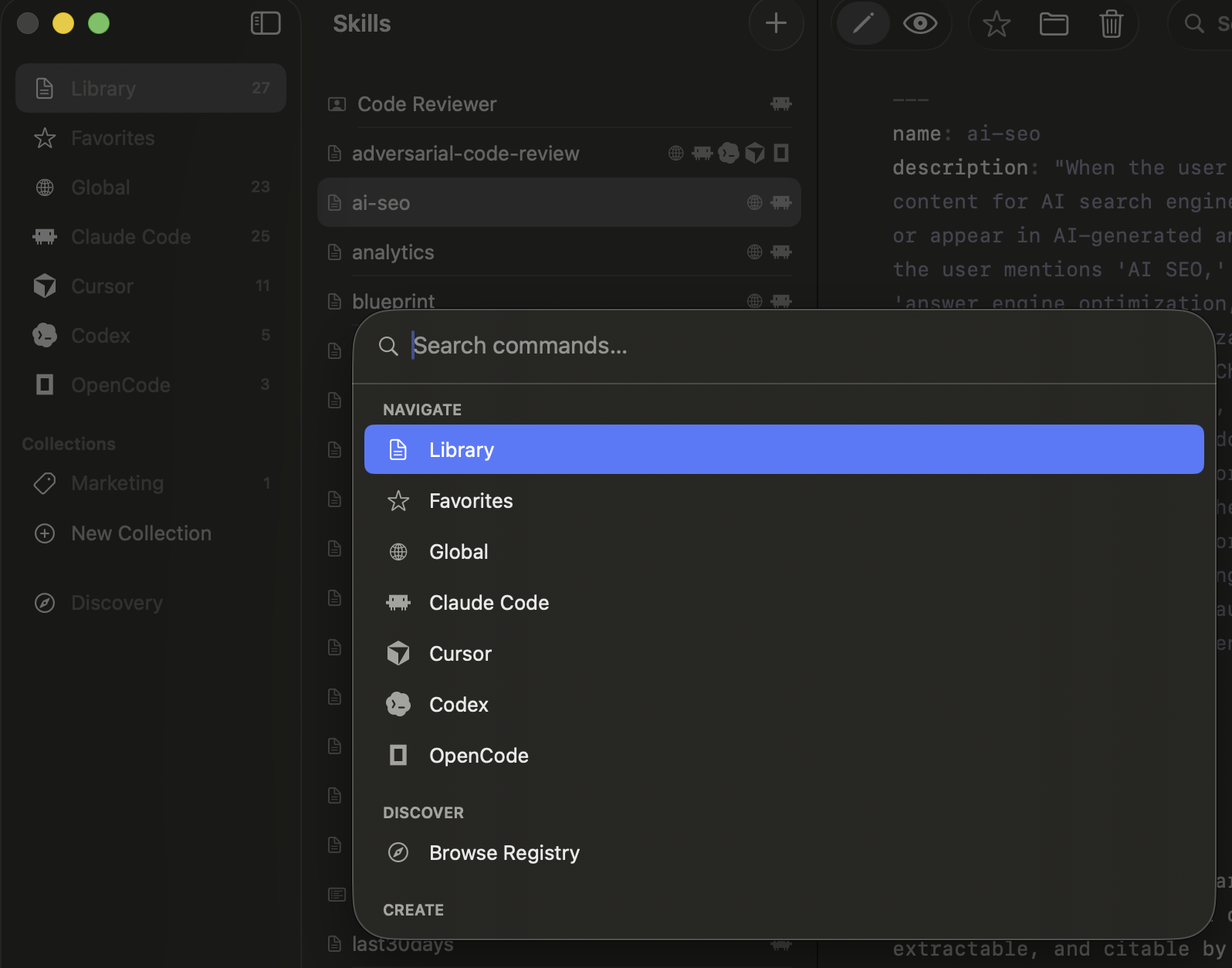Choose Codex in the command palette
1232x968 pixels.
coord(784,705)
